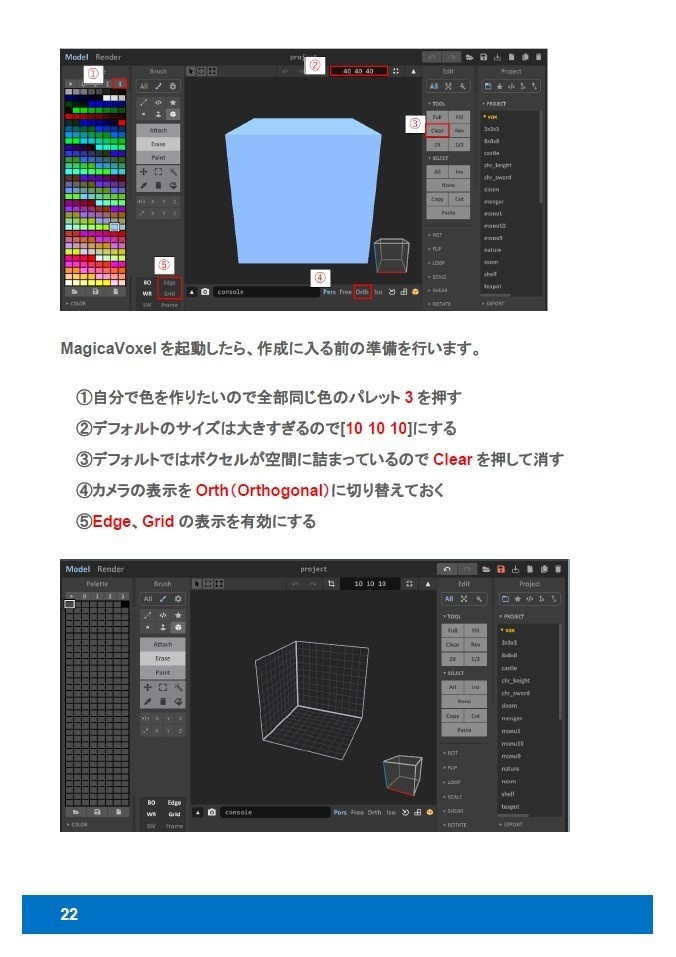Select the face brush mode in the lower screenshot
This screenshot has width=676, height=957.
[x=163, y=627]
